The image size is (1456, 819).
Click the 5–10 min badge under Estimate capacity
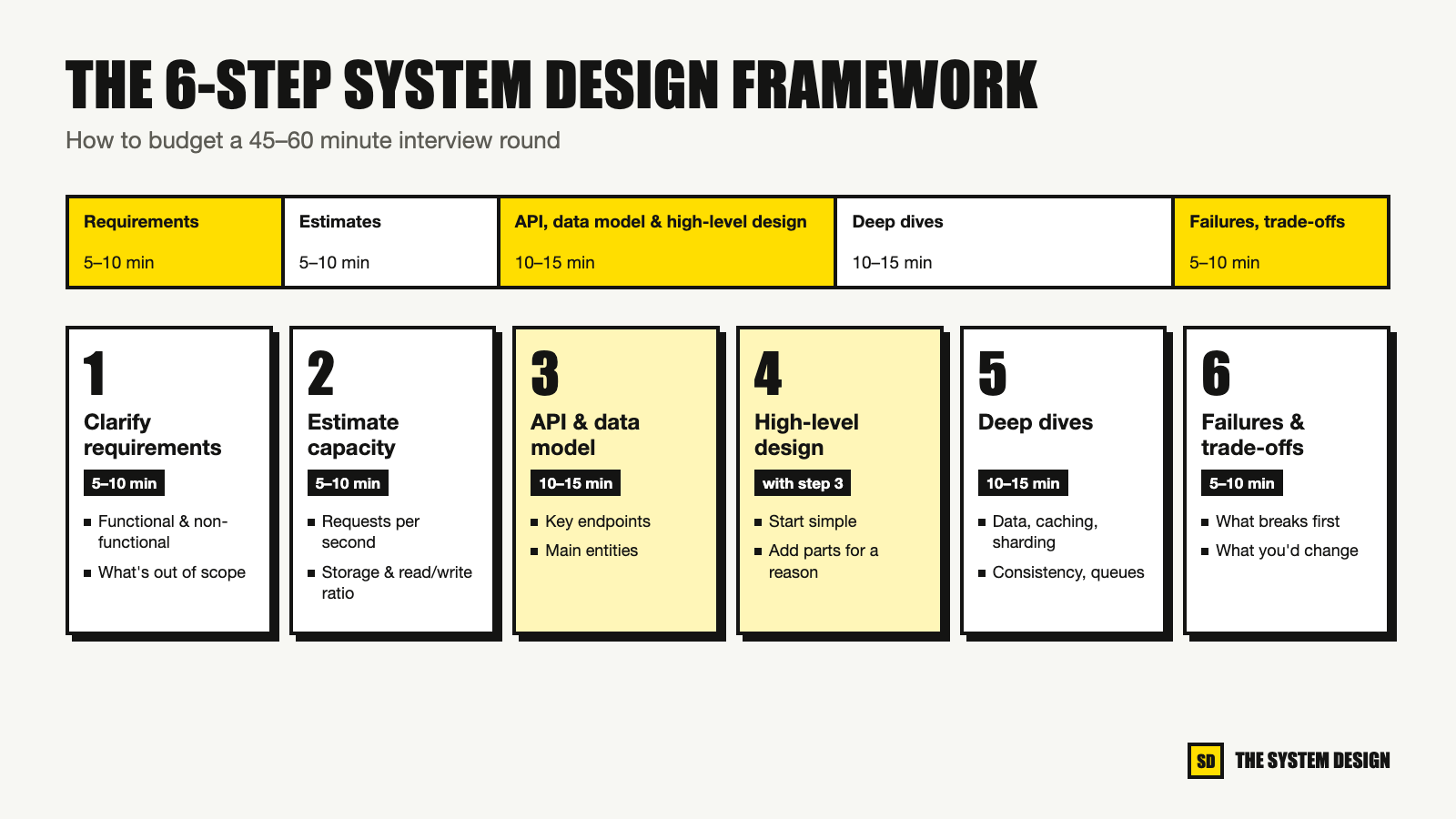point(348,483)
